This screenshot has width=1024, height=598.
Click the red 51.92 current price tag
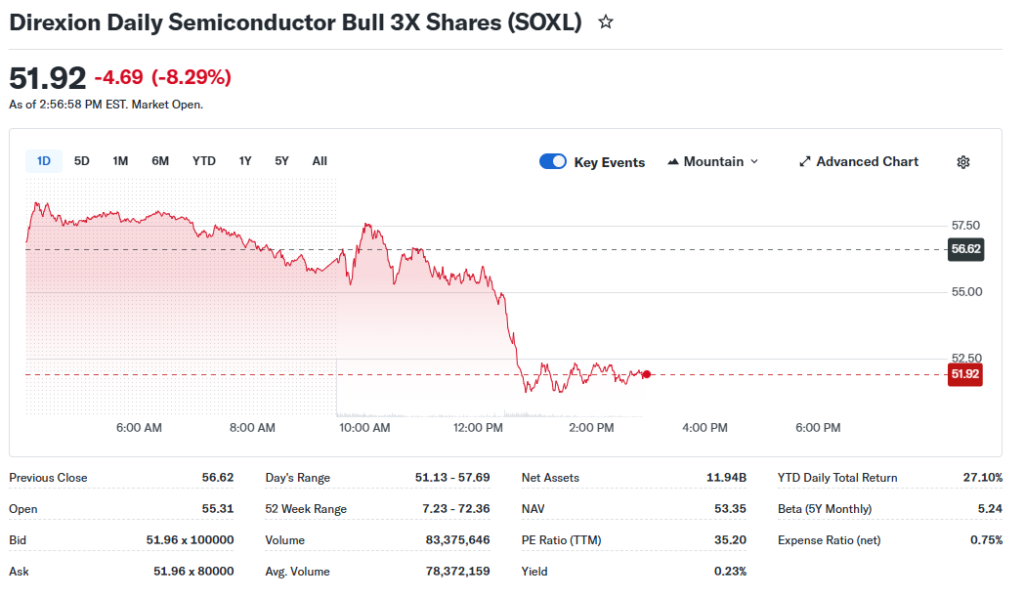pos(965,374)
